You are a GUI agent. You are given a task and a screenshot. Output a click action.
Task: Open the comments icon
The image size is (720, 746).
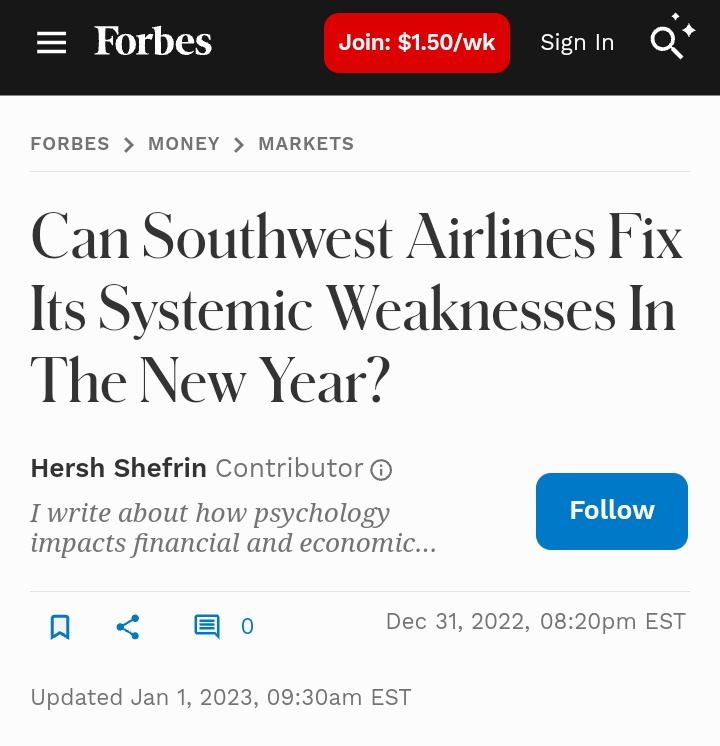click(207, 627)
